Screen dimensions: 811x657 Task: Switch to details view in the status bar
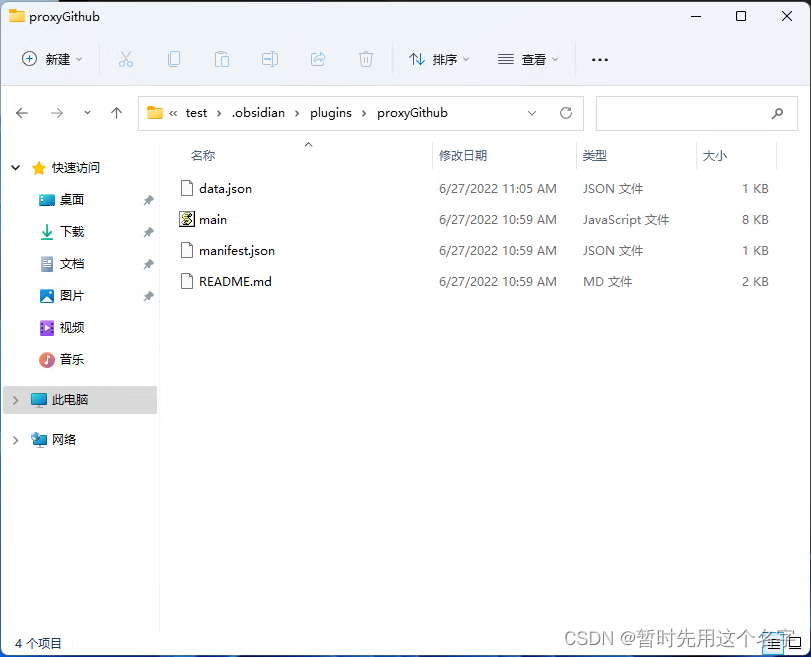pyautogui.click(x=771, y=643)
